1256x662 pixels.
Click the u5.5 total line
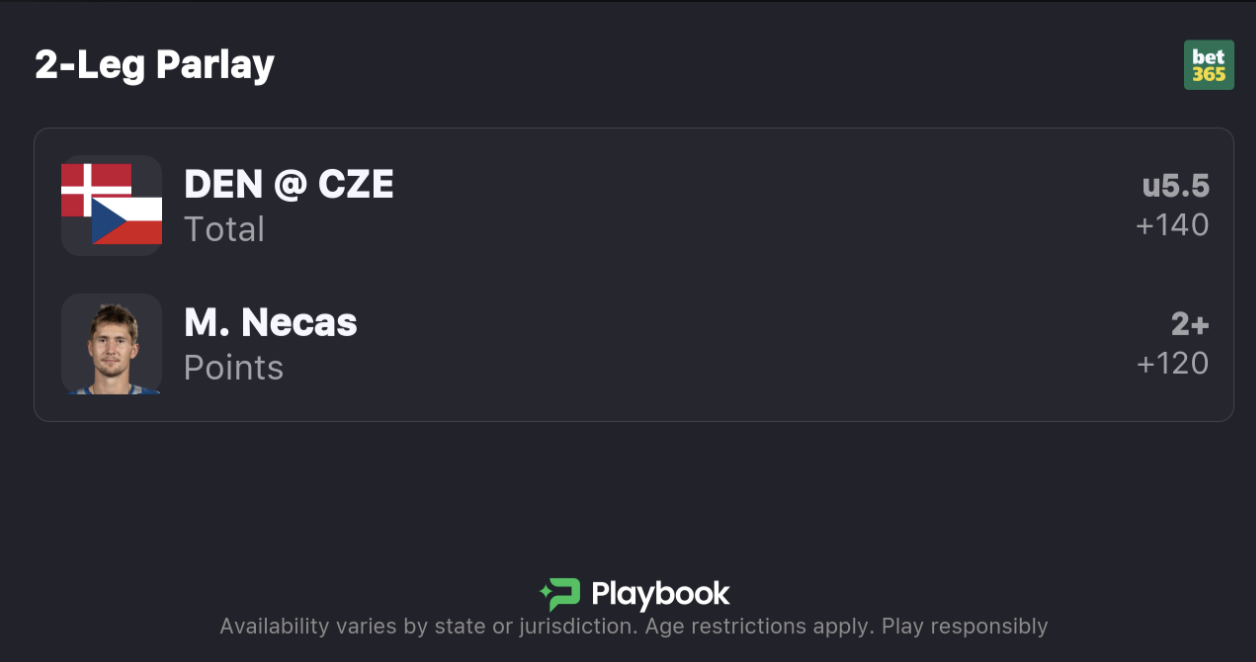click(1175, 186)
